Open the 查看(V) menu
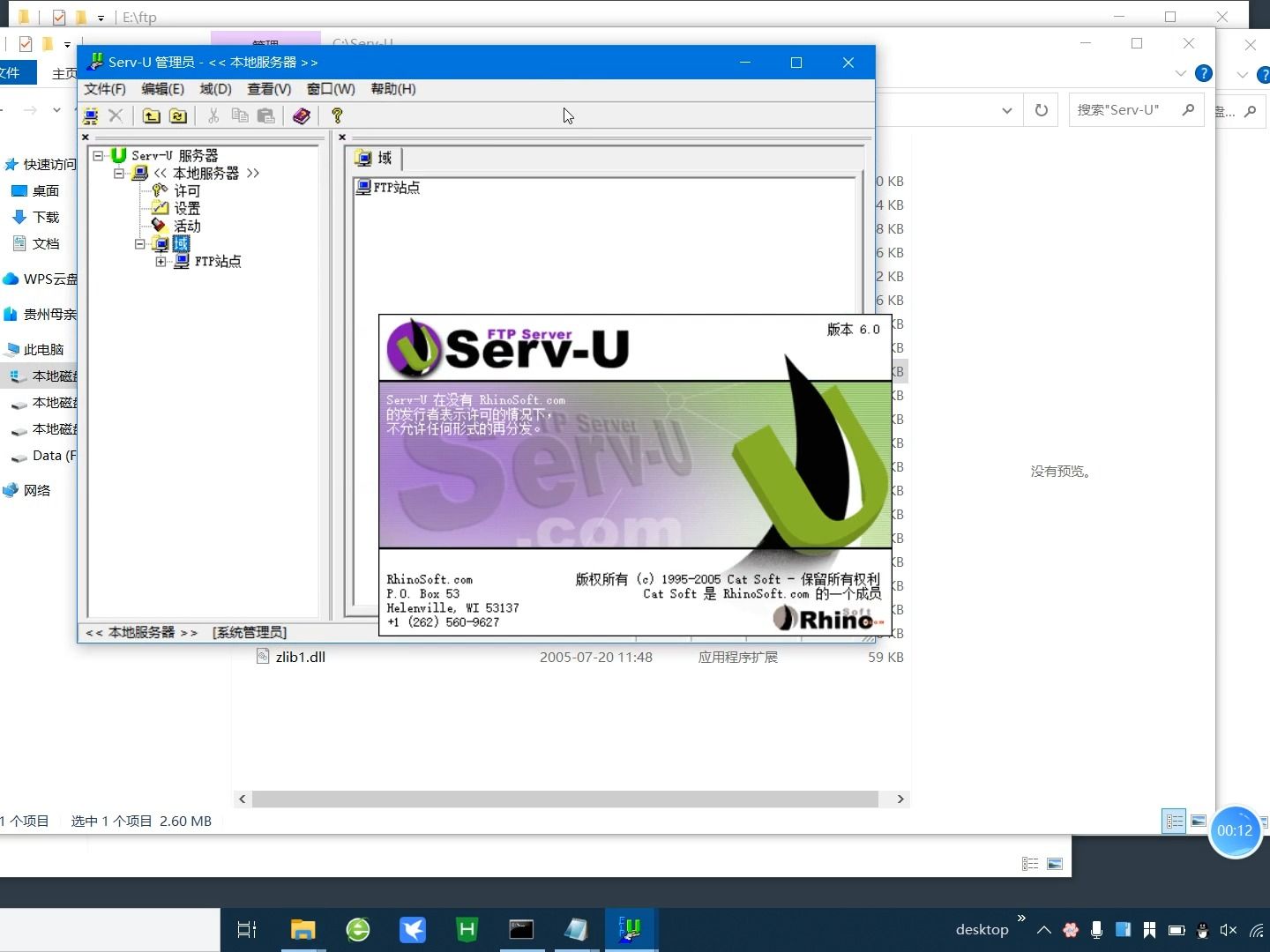The width and height of the screenshot is (1270, 952). (269, 89)
